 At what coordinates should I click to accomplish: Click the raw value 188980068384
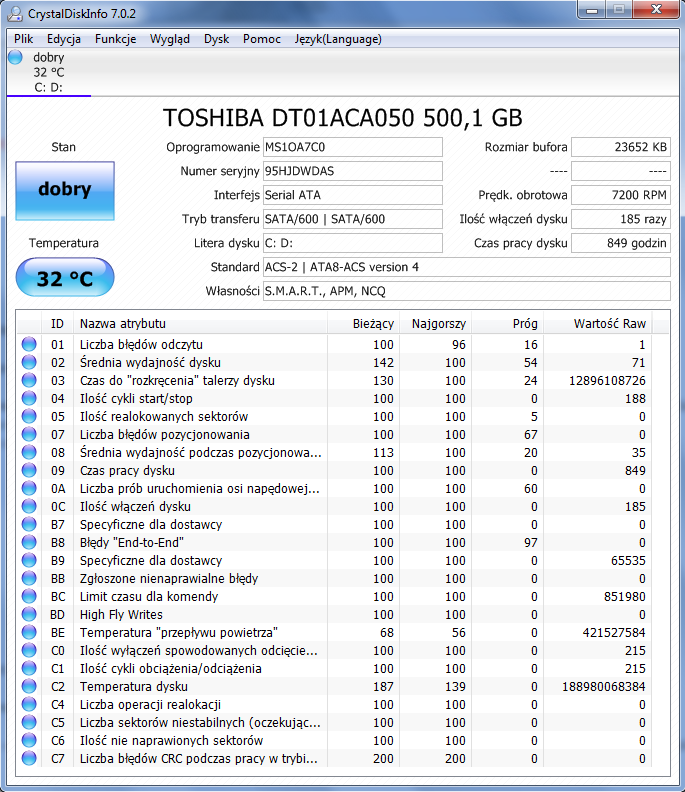click(x=604, y=686)
